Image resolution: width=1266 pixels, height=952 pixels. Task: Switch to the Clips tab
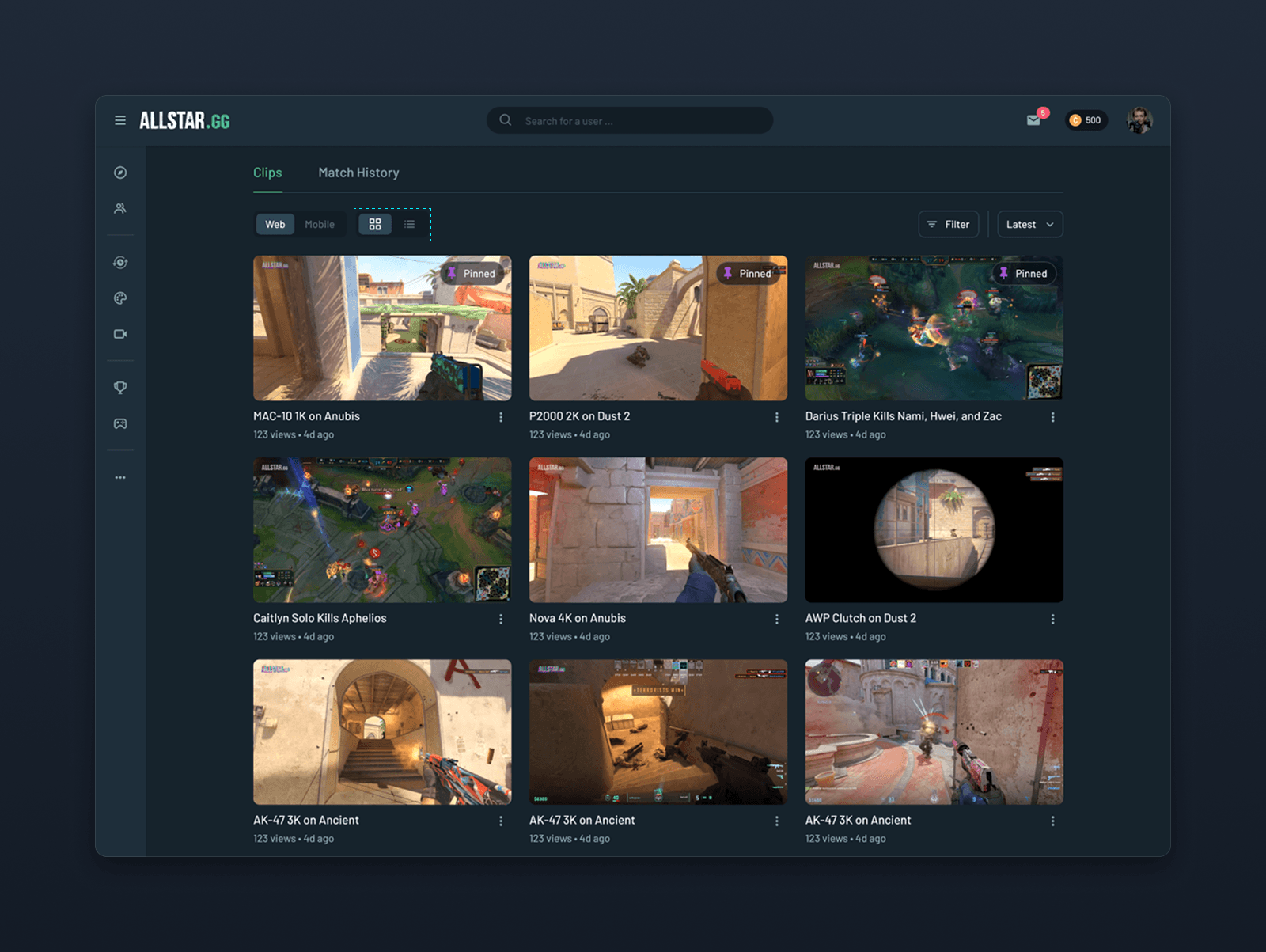(x=267, y=173)
